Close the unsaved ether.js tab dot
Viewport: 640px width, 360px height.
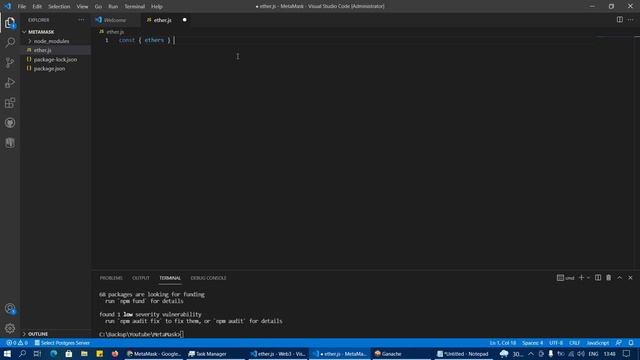pyautogui.click(x=184, y=20)
